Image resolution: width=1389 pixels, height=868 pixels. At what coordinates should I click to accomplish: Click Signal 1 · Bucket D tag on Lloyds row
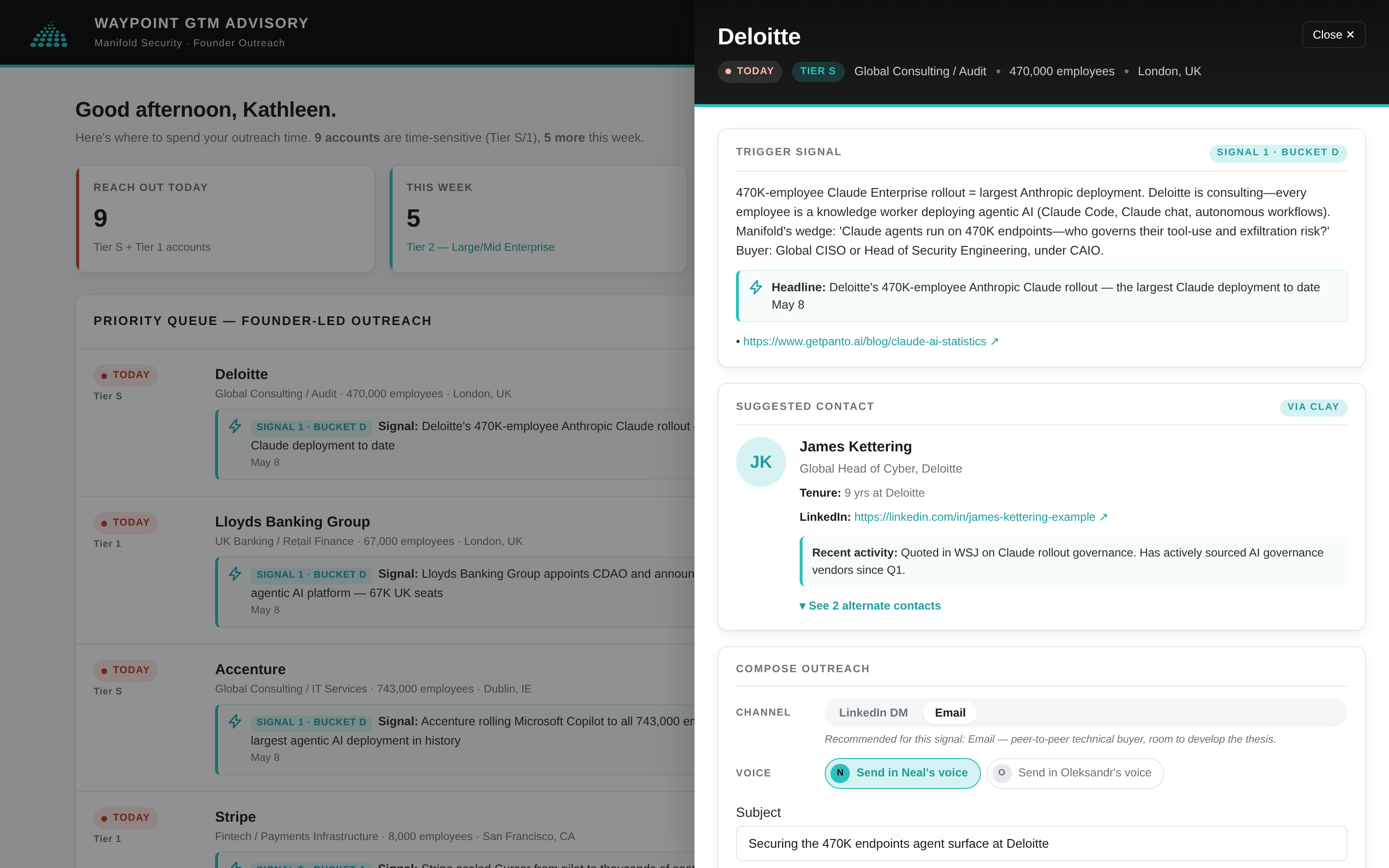pos(311,575)
